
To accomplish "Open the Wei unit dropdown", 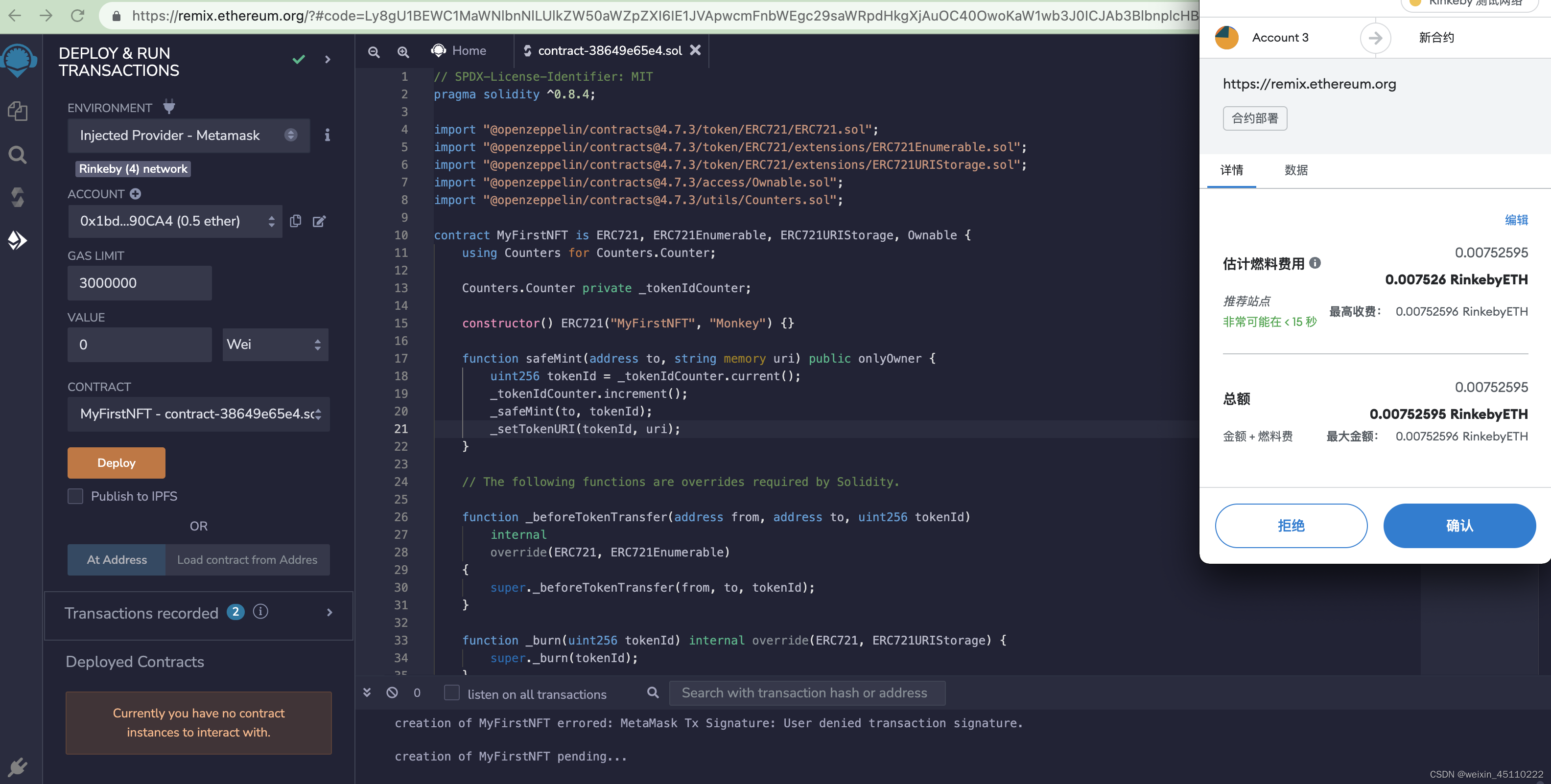I will tap(275, 345).
